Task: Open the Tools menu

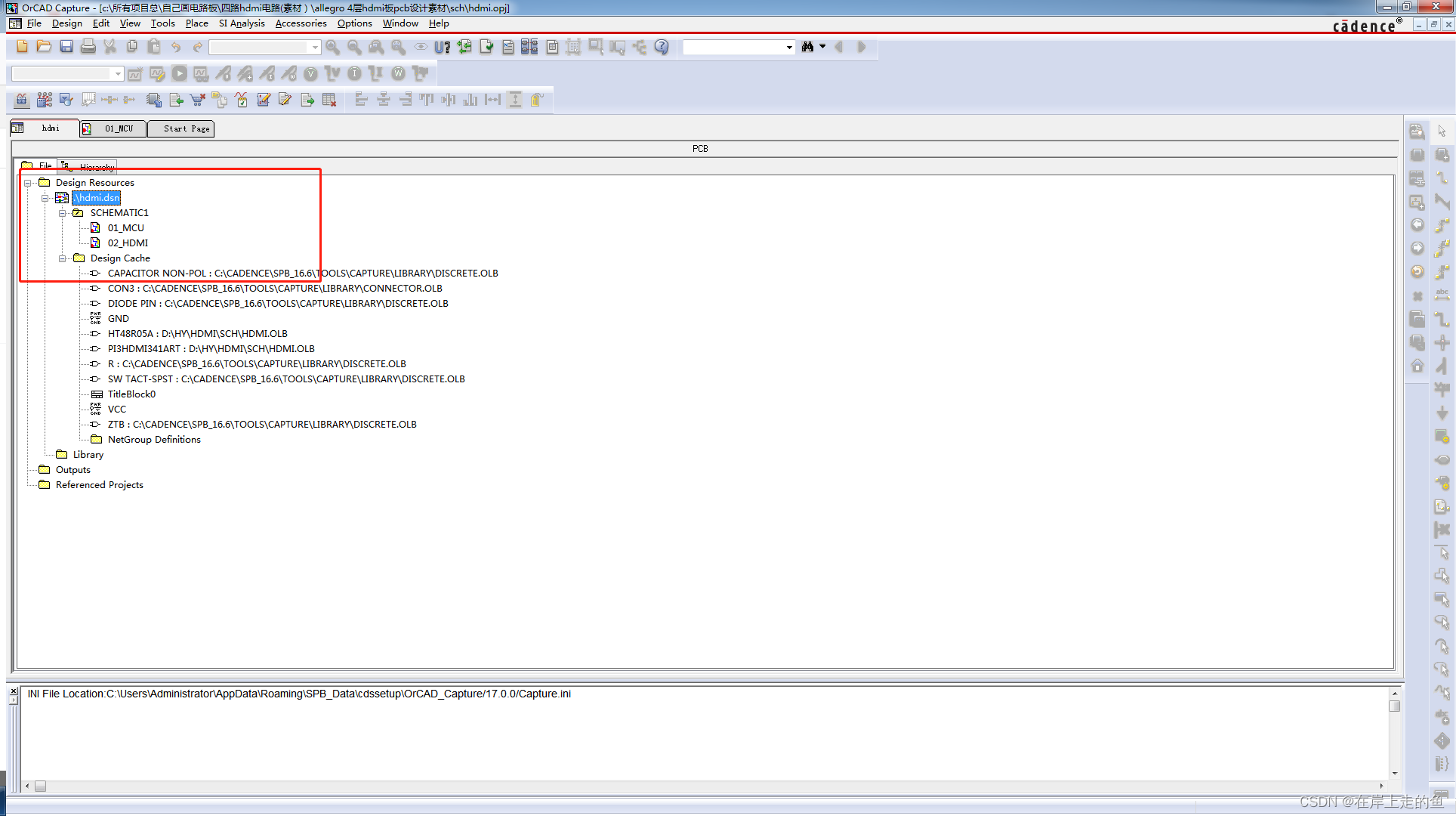Action: tap(162, 23)
